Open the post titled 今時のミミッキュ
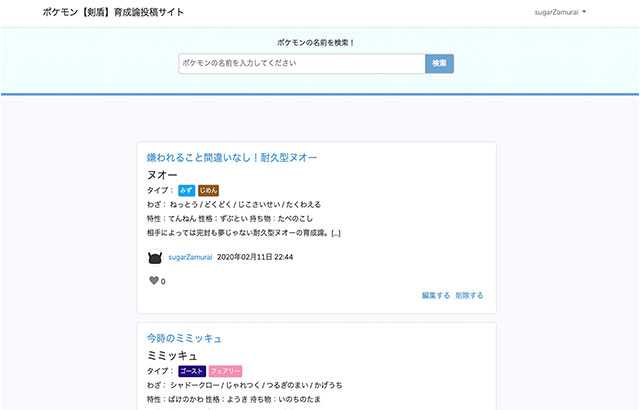 pyautogui.click(x=184, y=338)
